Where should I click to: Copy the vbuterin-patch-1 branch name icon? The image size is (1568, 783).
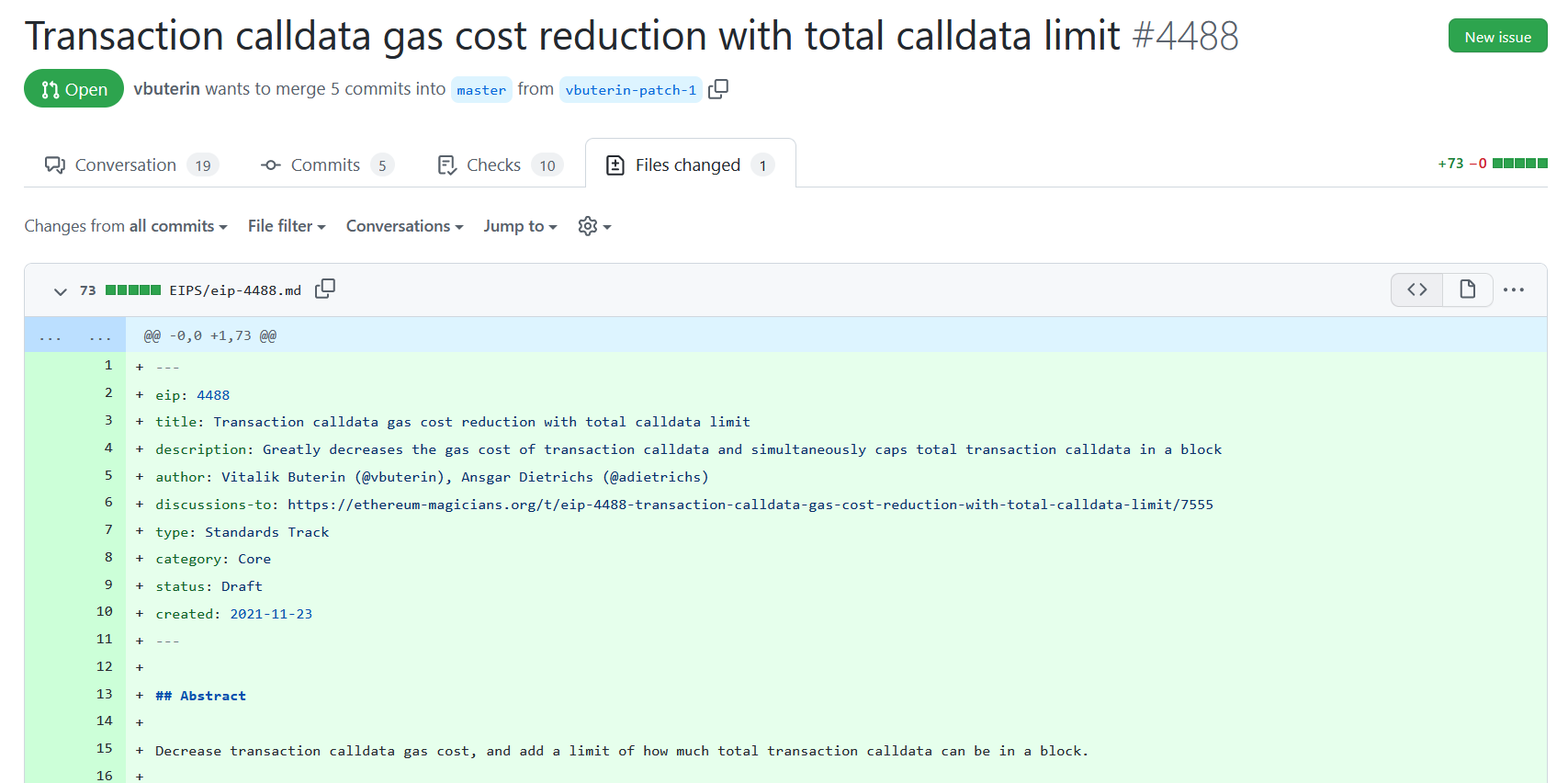(718, 89)
